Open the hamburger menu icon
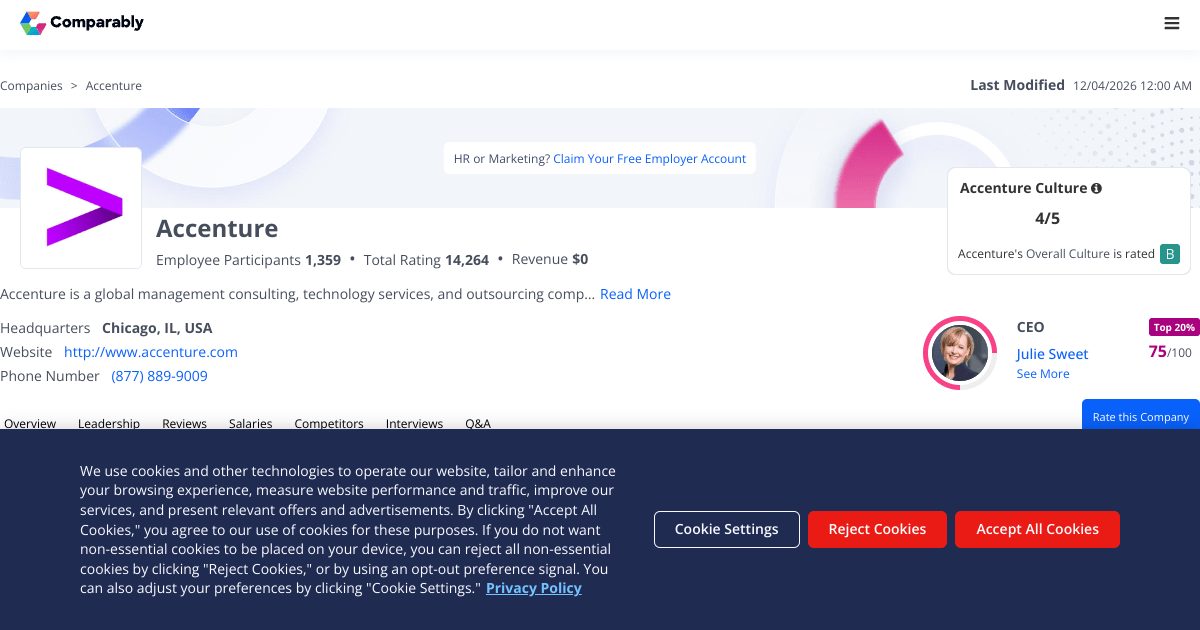The width and height of the screenshot is (1200, 630). (1172, 24)
